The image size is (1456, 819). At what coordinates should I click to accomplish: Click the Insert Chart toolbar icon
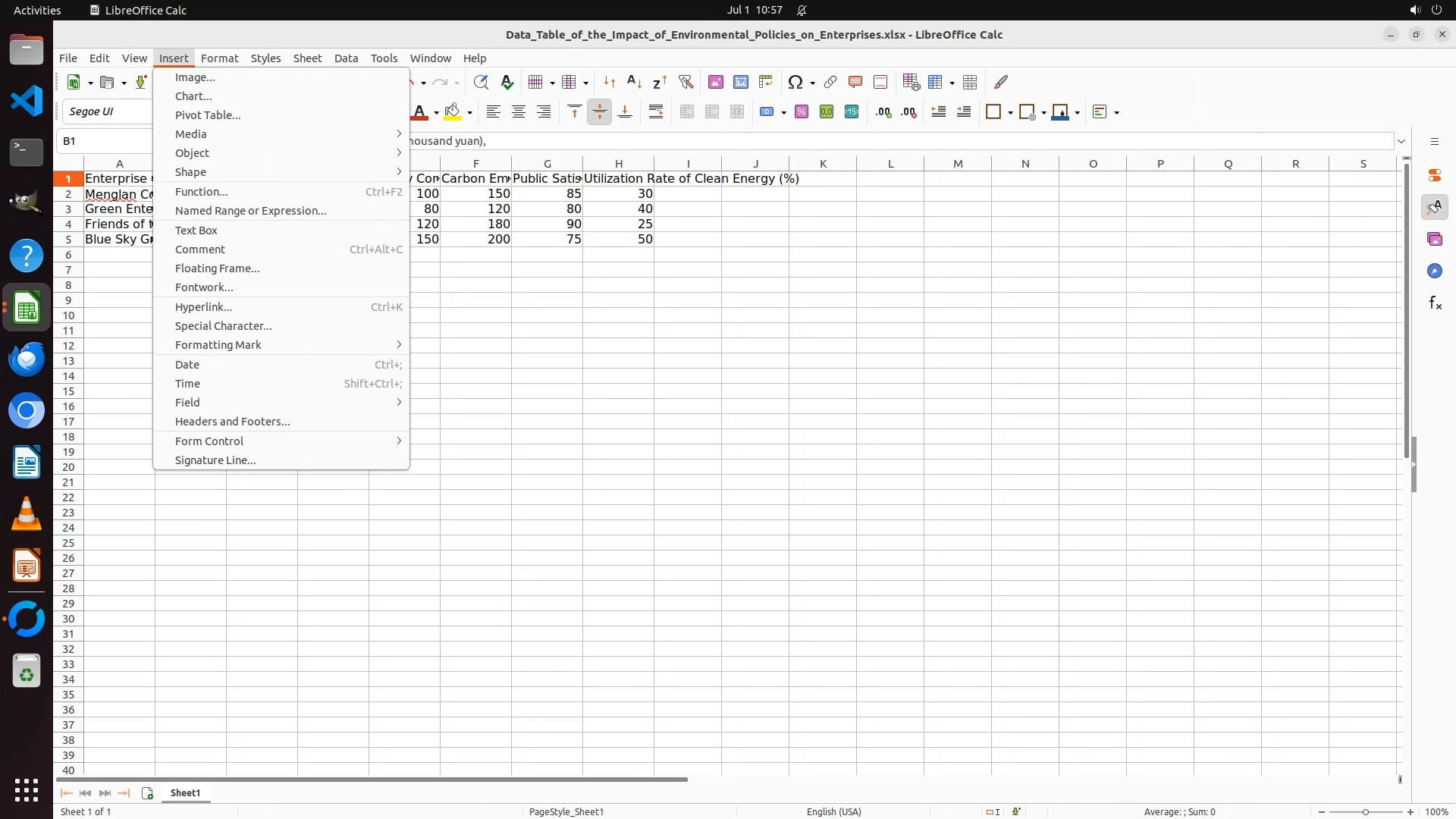[741, 82]
